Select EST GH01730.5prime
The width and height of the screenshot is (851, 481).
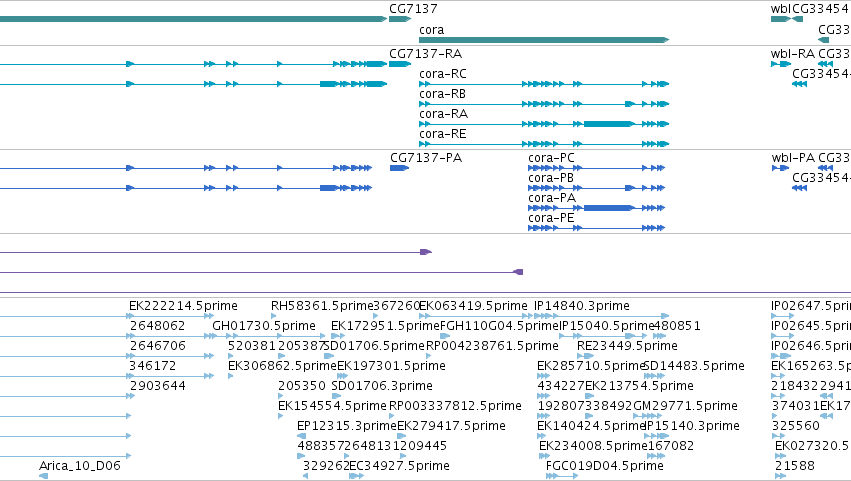click(x=264, y=326)
